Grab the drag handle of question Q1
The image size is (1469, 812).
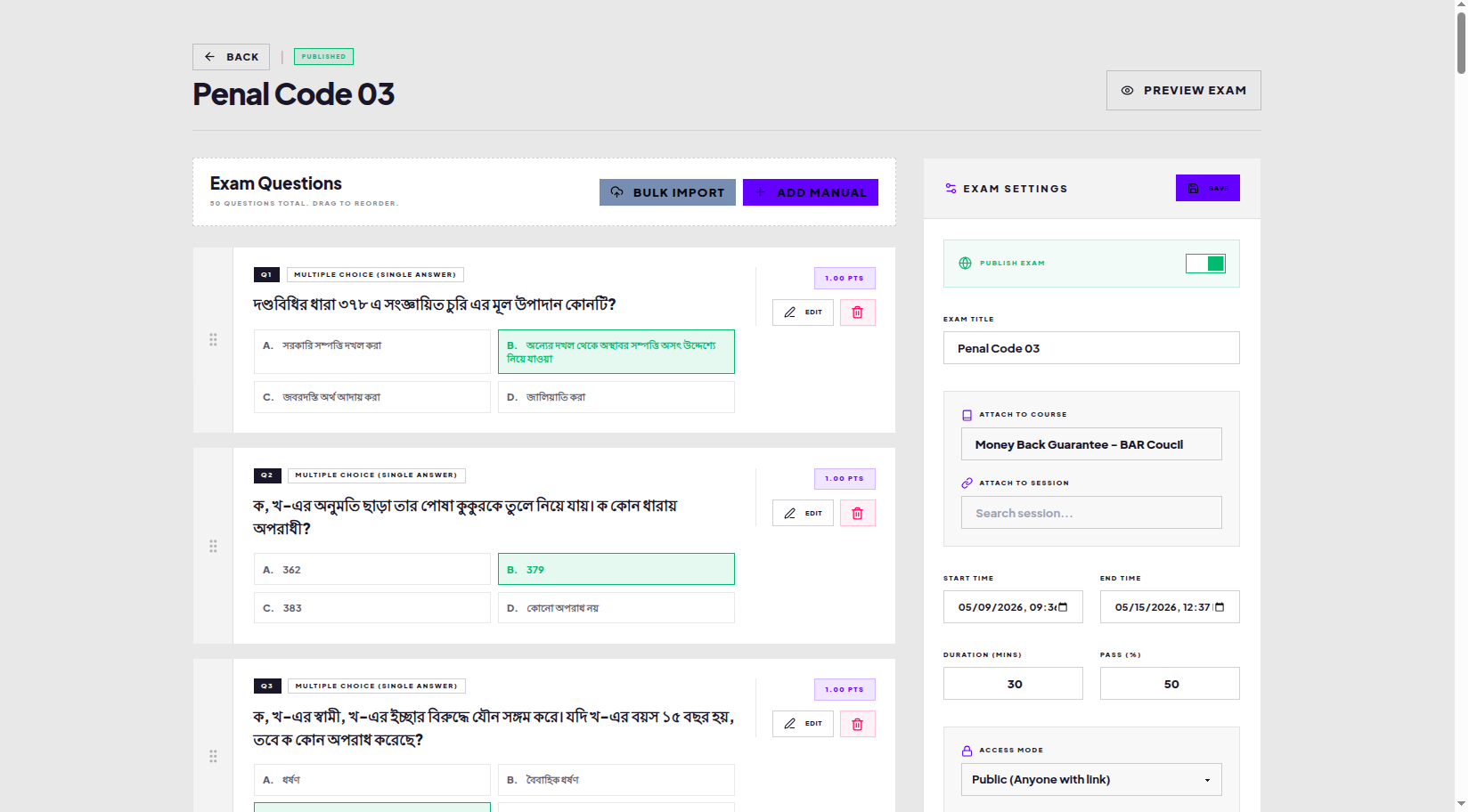213,339
